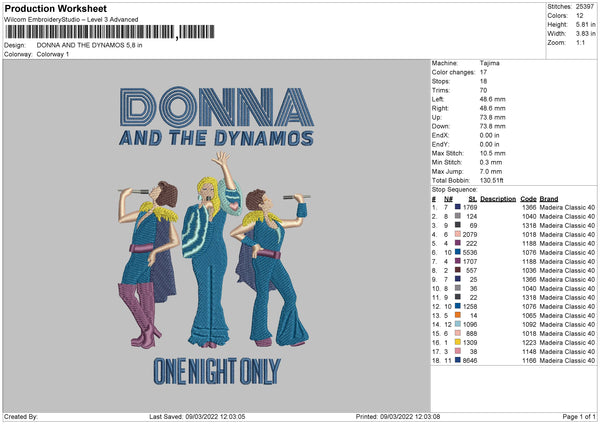
Task: Click the 'Code' column header
Action: 528,199
